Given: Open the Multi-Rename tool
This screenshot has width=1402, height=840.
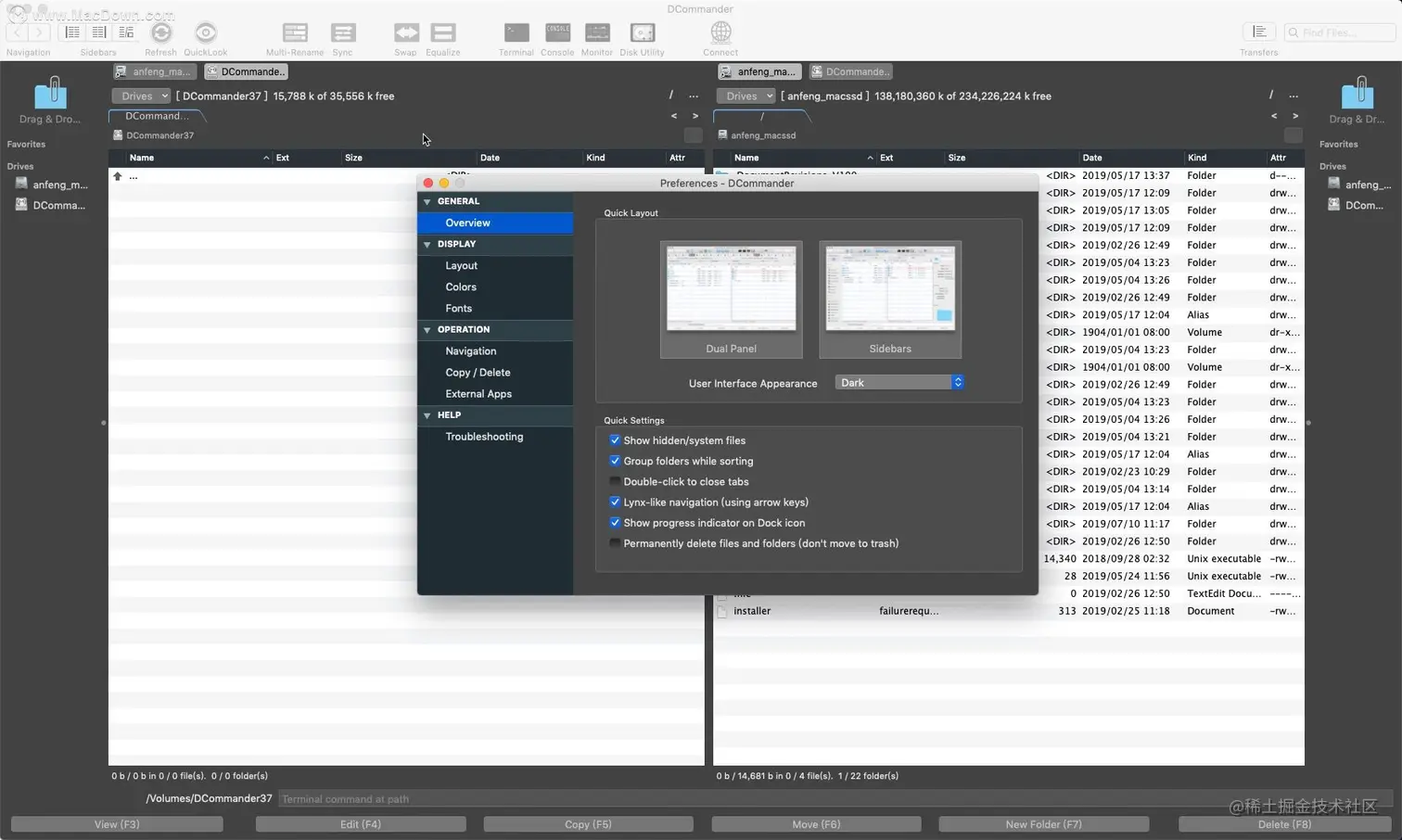Looking at the screenshot, I should click(x=295, y=32).
